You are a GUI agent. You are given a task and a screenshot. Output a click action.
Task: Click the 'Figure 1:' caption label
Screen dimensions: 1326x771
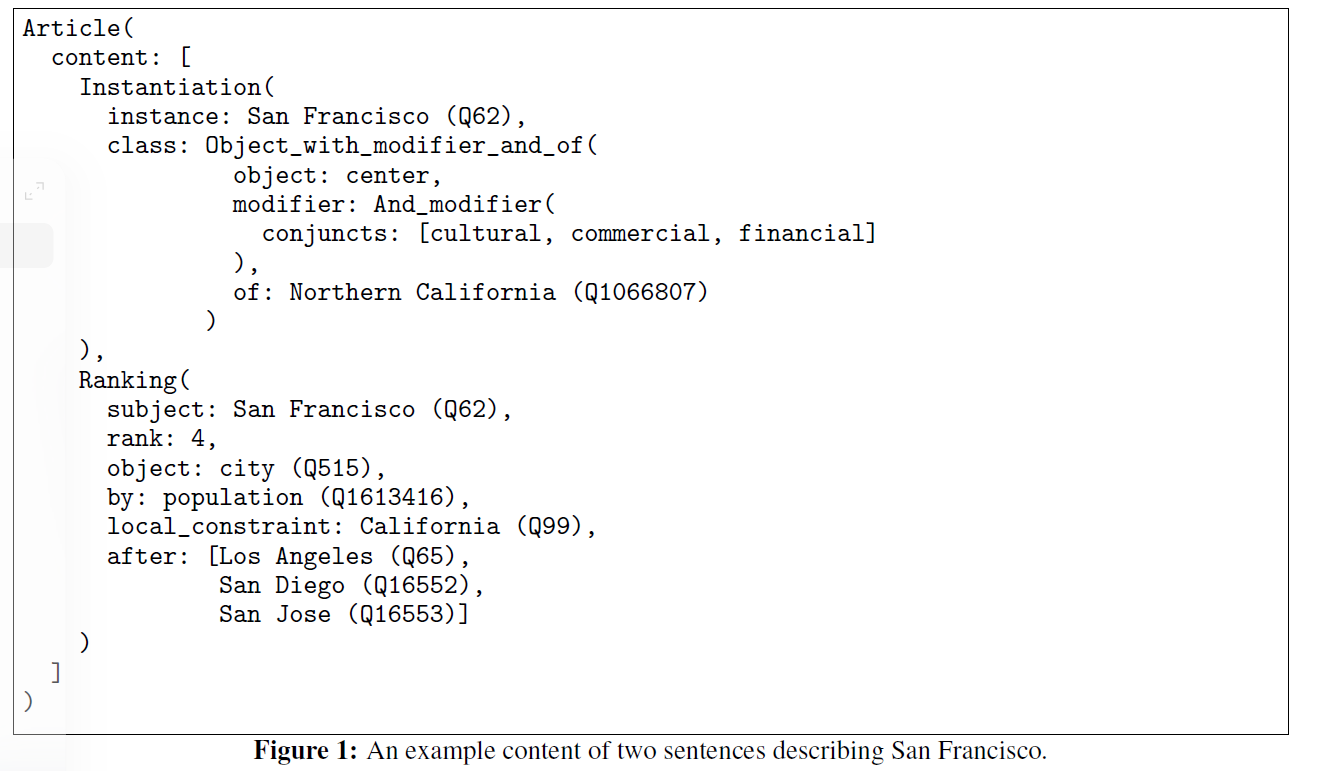click(x=305, y=751)
